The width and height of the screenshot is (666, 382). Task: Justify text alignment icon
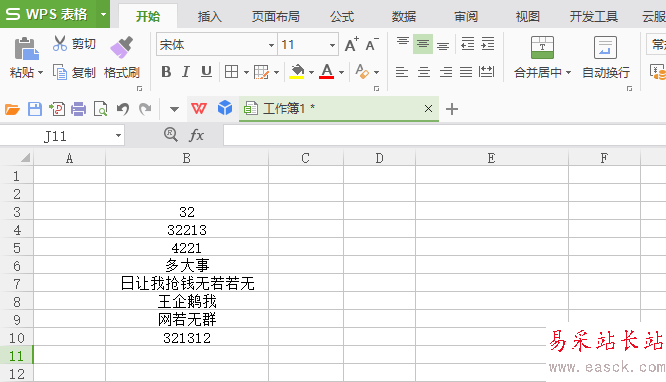click(x=466, y=72)
